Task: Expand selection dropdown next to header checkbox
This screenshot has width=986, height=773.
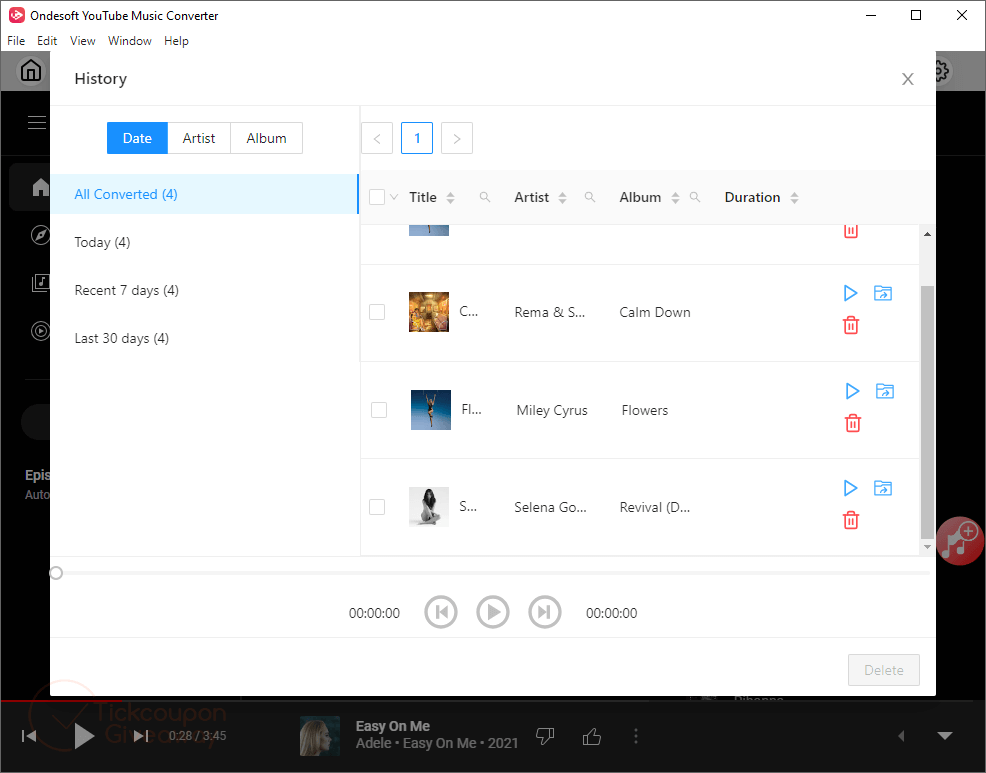Action: point(394,197)
